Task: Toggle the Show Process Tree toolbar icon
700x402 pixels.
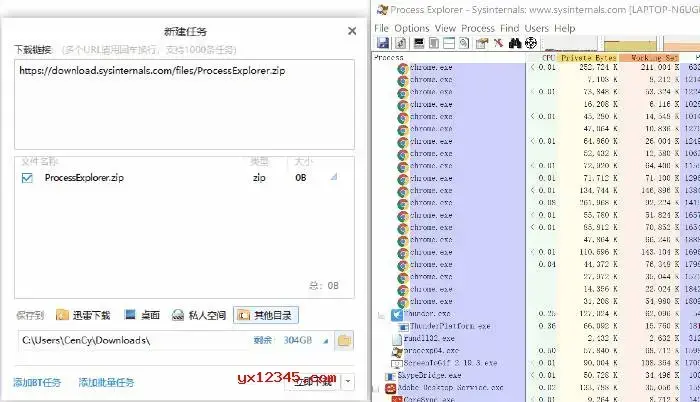Action: 434,43
